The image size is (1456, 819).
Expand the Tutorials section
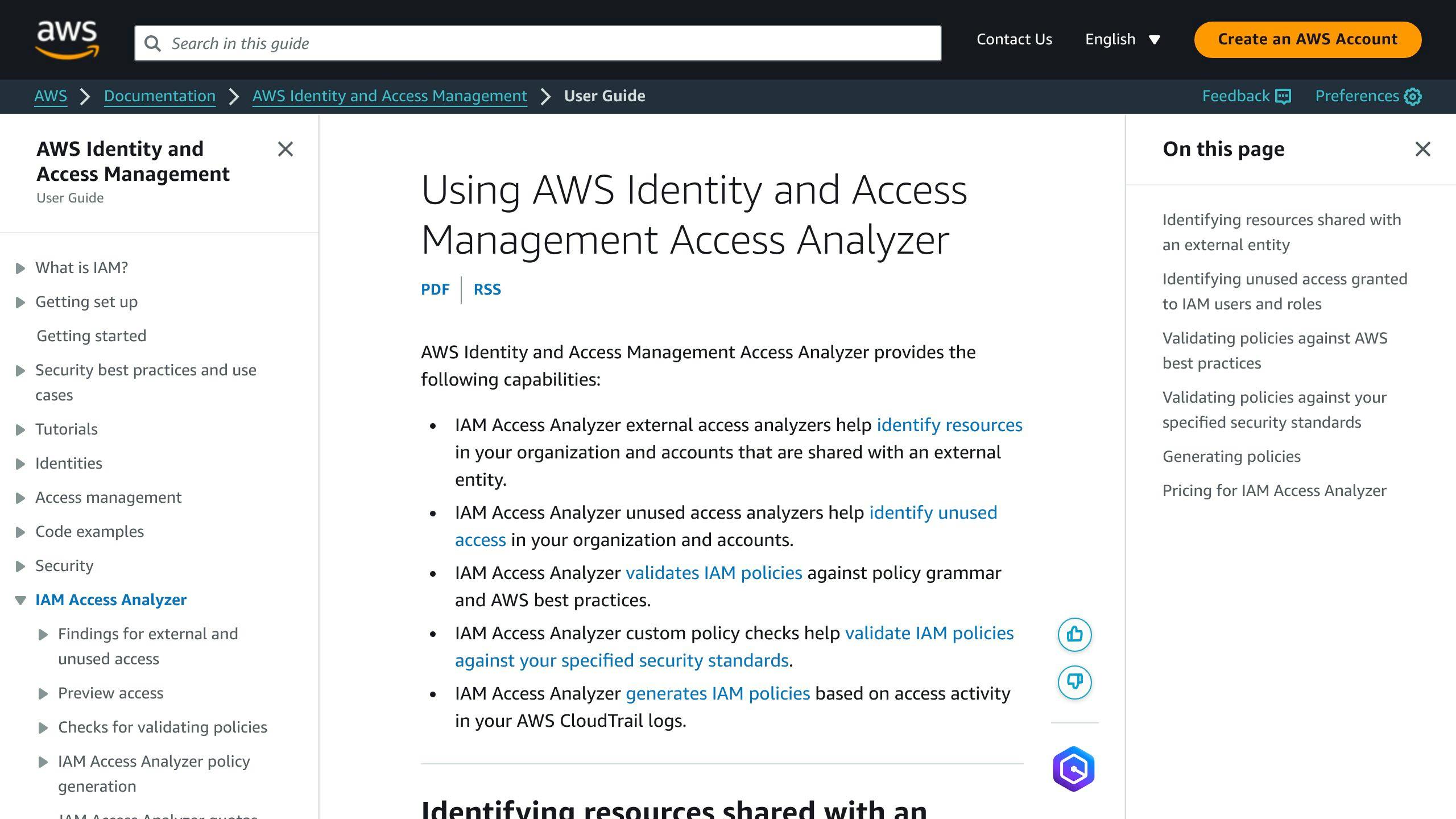(20, 429)
